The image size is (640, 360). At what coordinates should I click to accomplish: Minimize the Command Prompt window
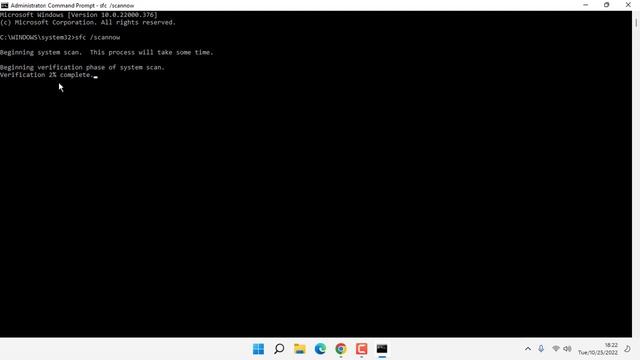(x=586, y=5)
